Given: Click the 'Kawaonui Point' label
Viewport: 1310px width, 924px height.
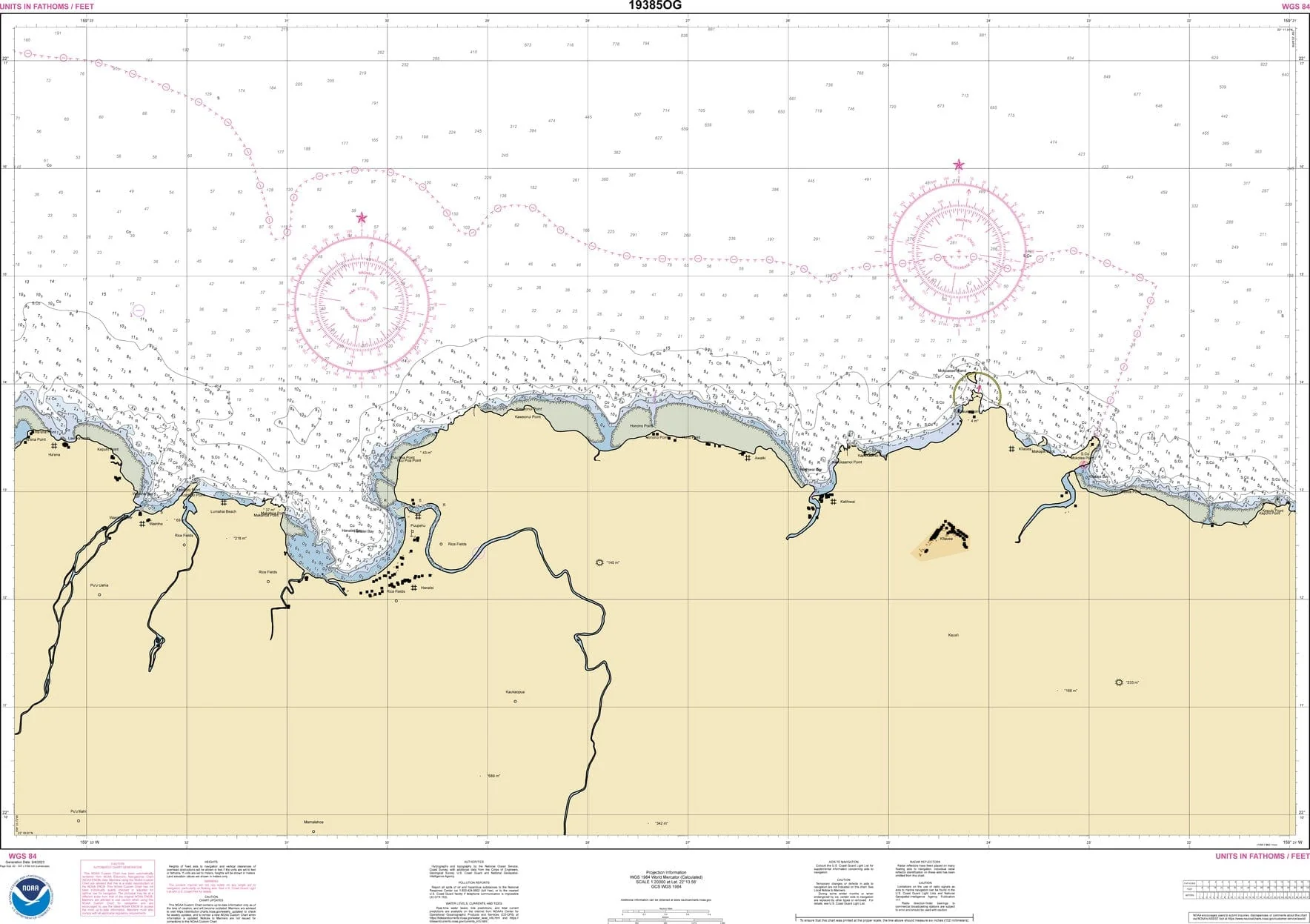Looking at the screenshot, I should (528, 416).
